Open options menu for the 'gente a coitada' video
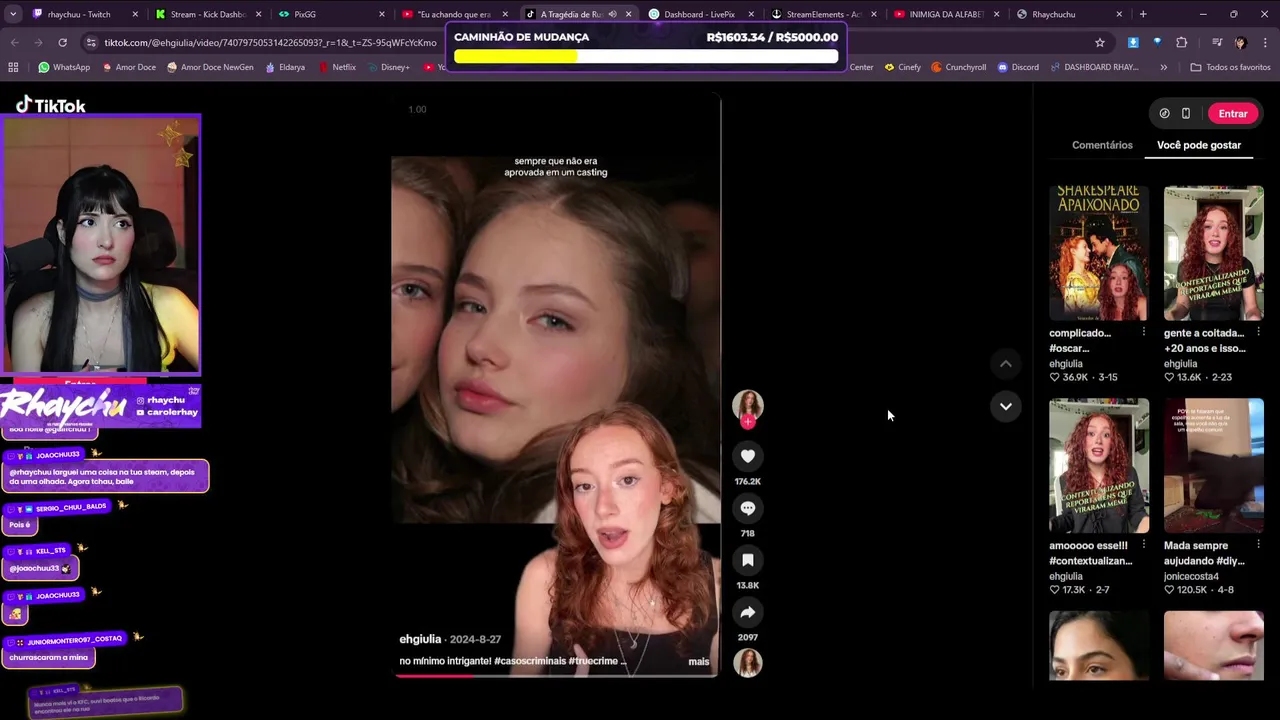The image size is (1280, 720). click(1258, 332)
